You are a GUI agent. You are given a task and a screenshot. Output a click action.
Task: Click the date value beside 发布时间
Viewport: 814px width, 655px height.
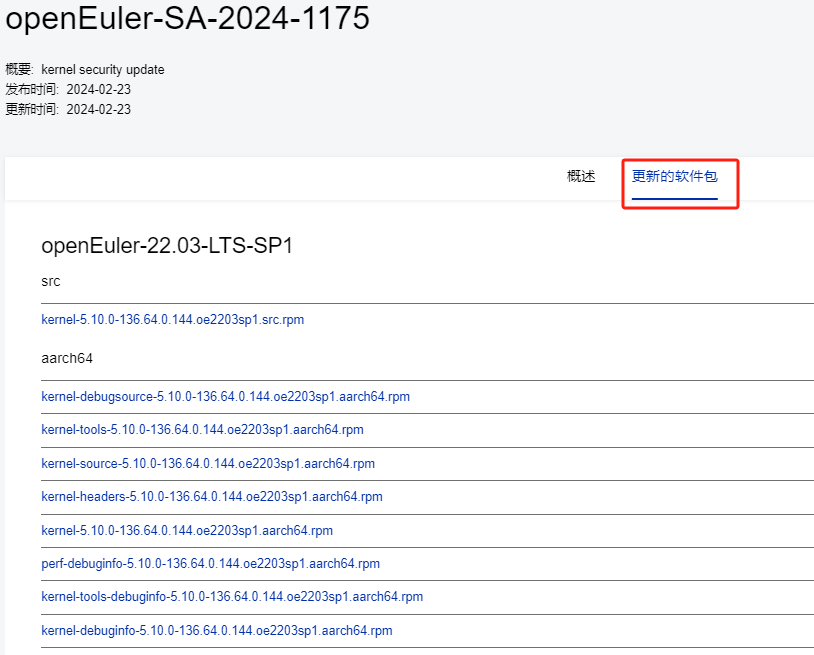click(98, 90)
